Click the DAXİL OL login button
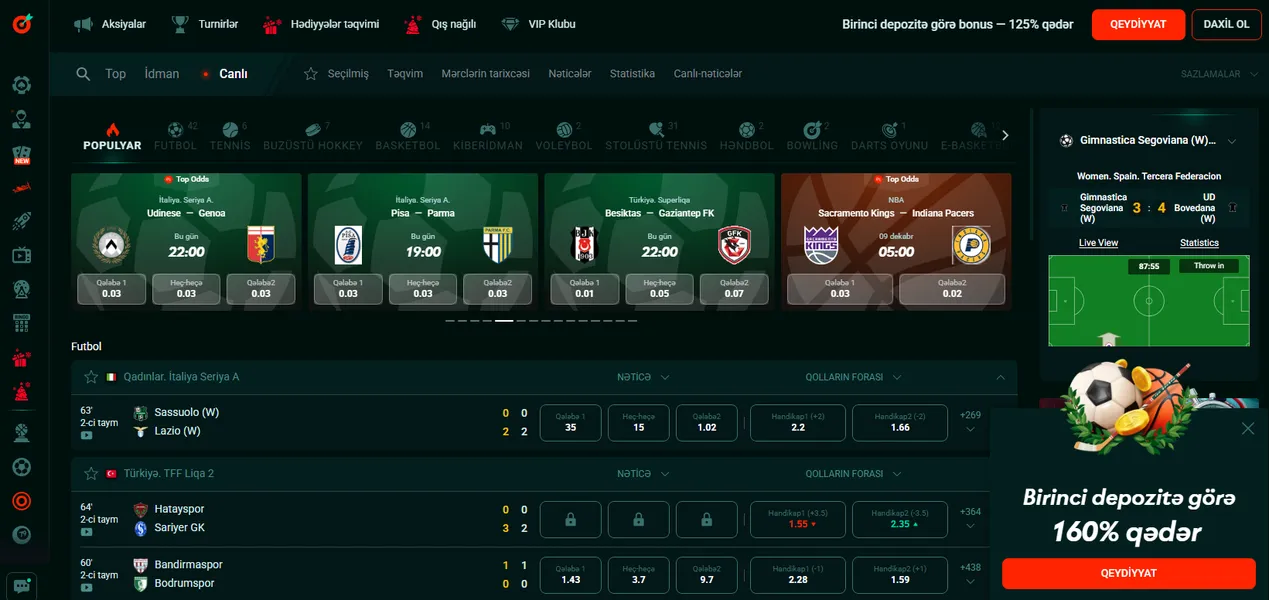 [1226, 24]
